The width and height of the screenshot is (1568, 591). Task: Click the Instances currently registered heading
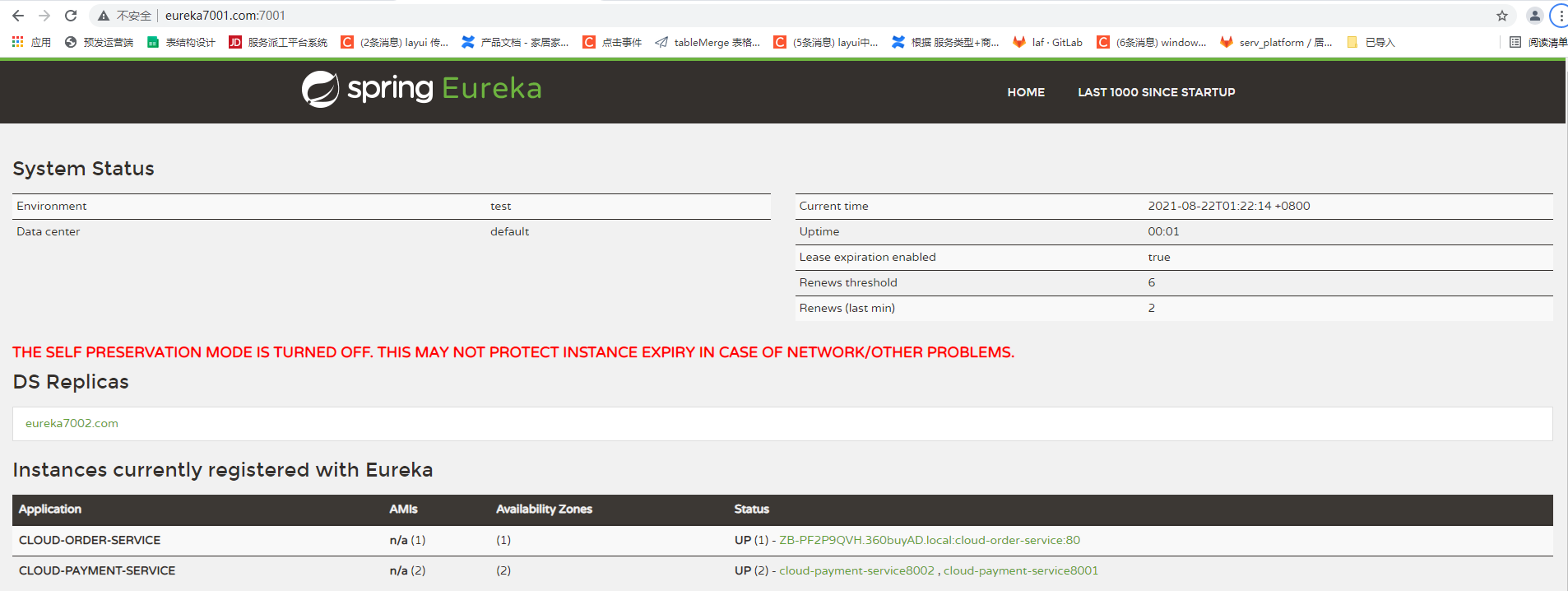[x=223, y=470]
